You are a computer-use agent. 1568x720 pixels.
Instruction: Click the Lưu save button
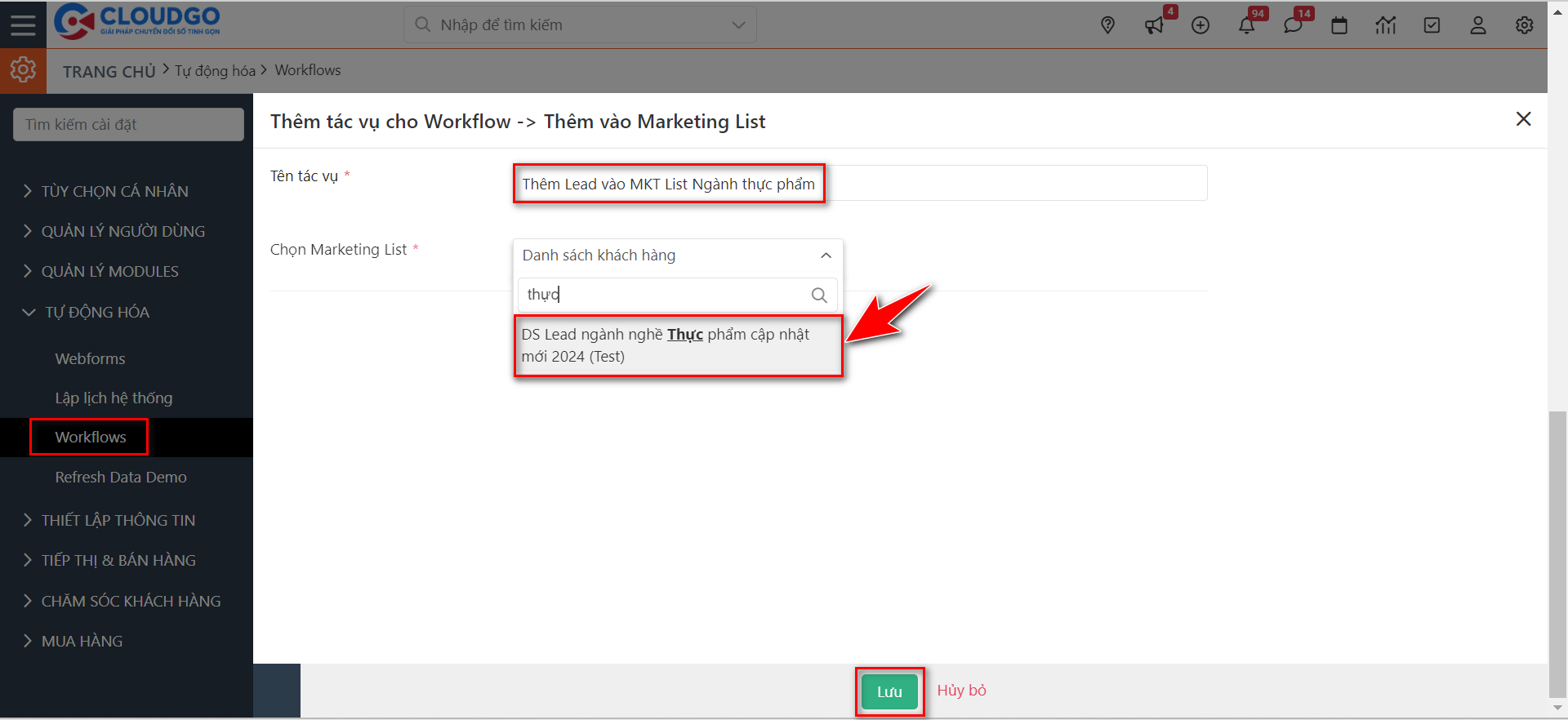[x=889, y=691]
